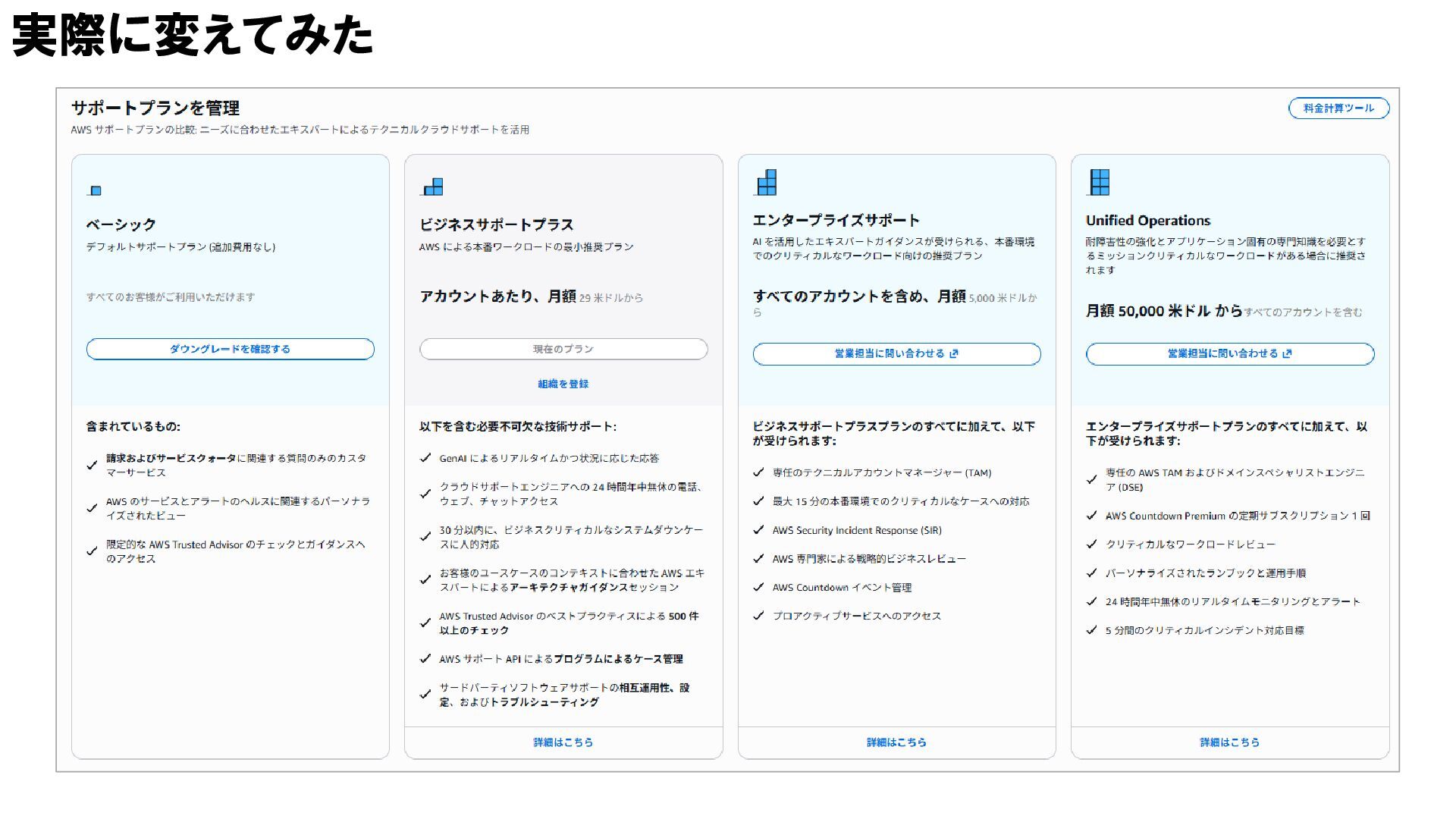Click the disabled 現在のプラン button

point(563,349)
